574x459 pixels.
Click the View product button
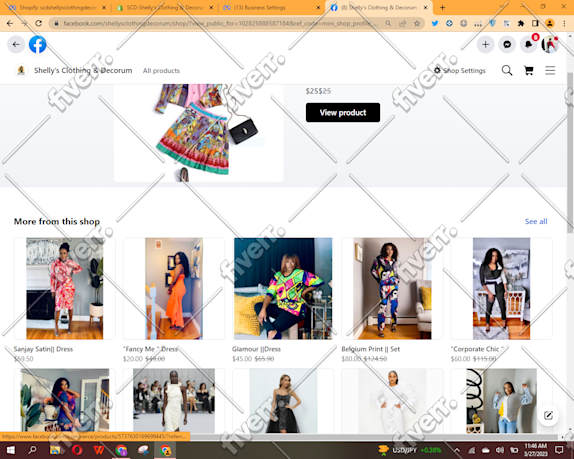pyautogui.click(x=343, y=112)
